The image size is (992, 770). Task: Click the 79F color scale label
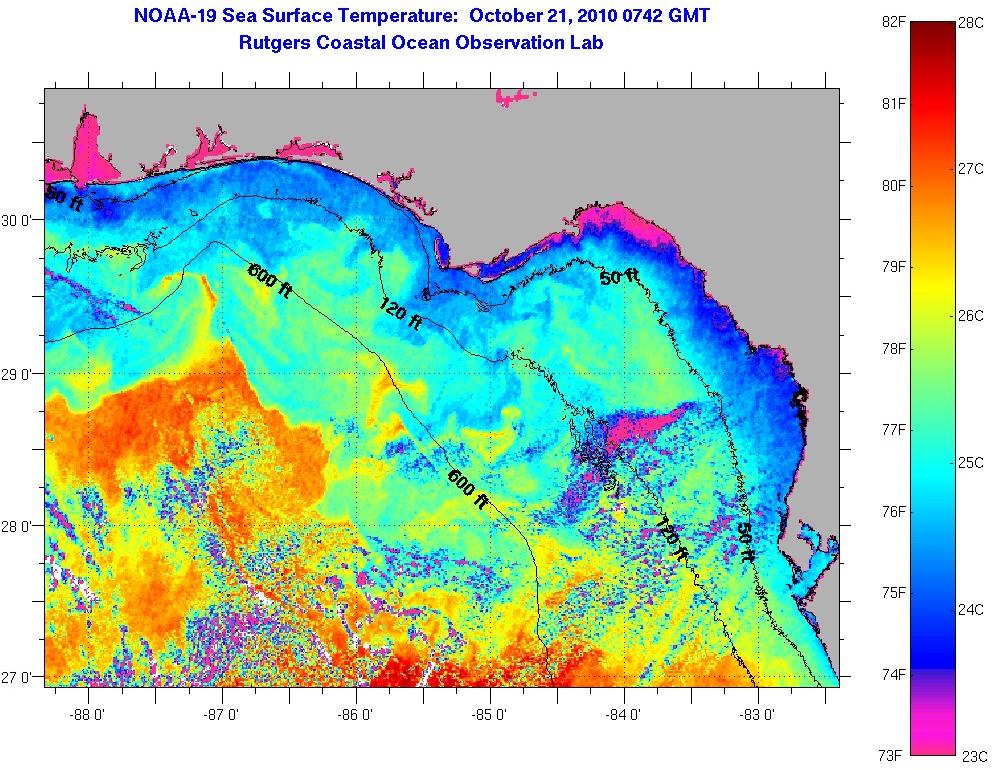[892, 267]
